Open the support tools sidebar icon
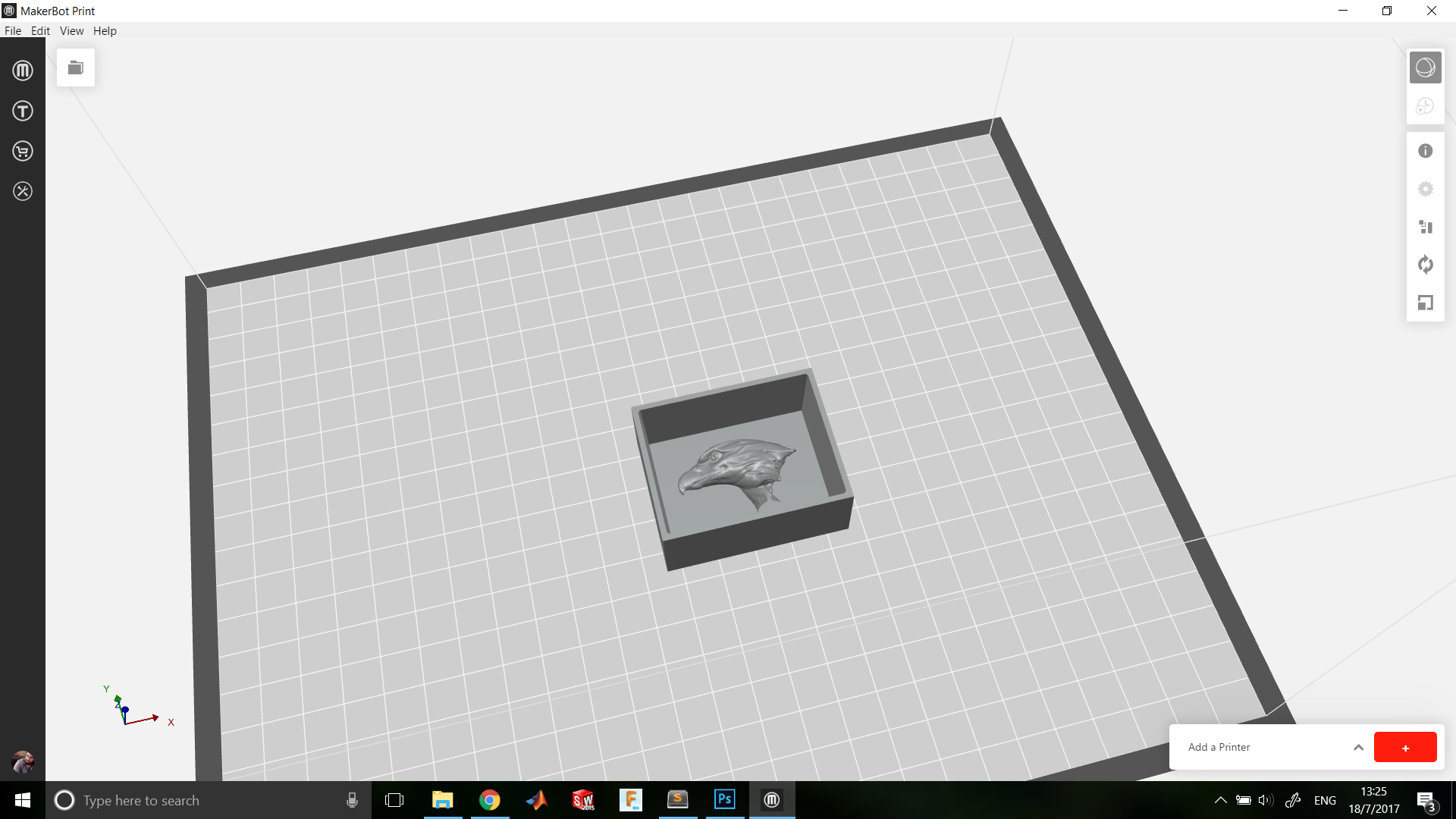The height and width of the screenshot is (819, 1456). tap(23, 191)
